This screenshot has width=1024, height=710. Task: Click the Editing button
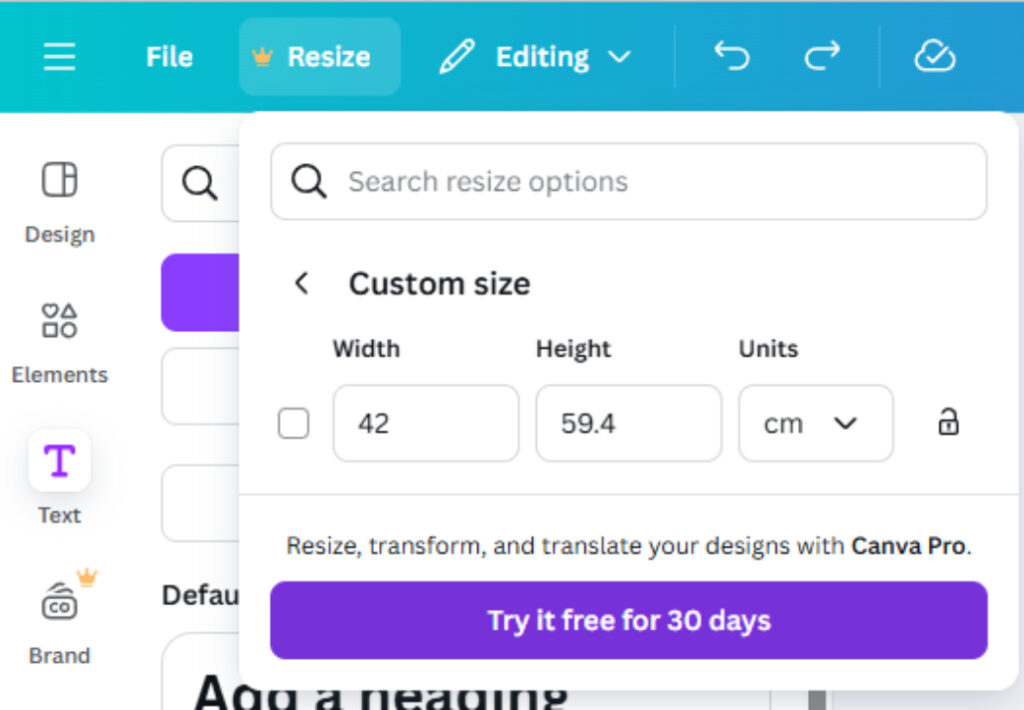click(x=541, y=56)
